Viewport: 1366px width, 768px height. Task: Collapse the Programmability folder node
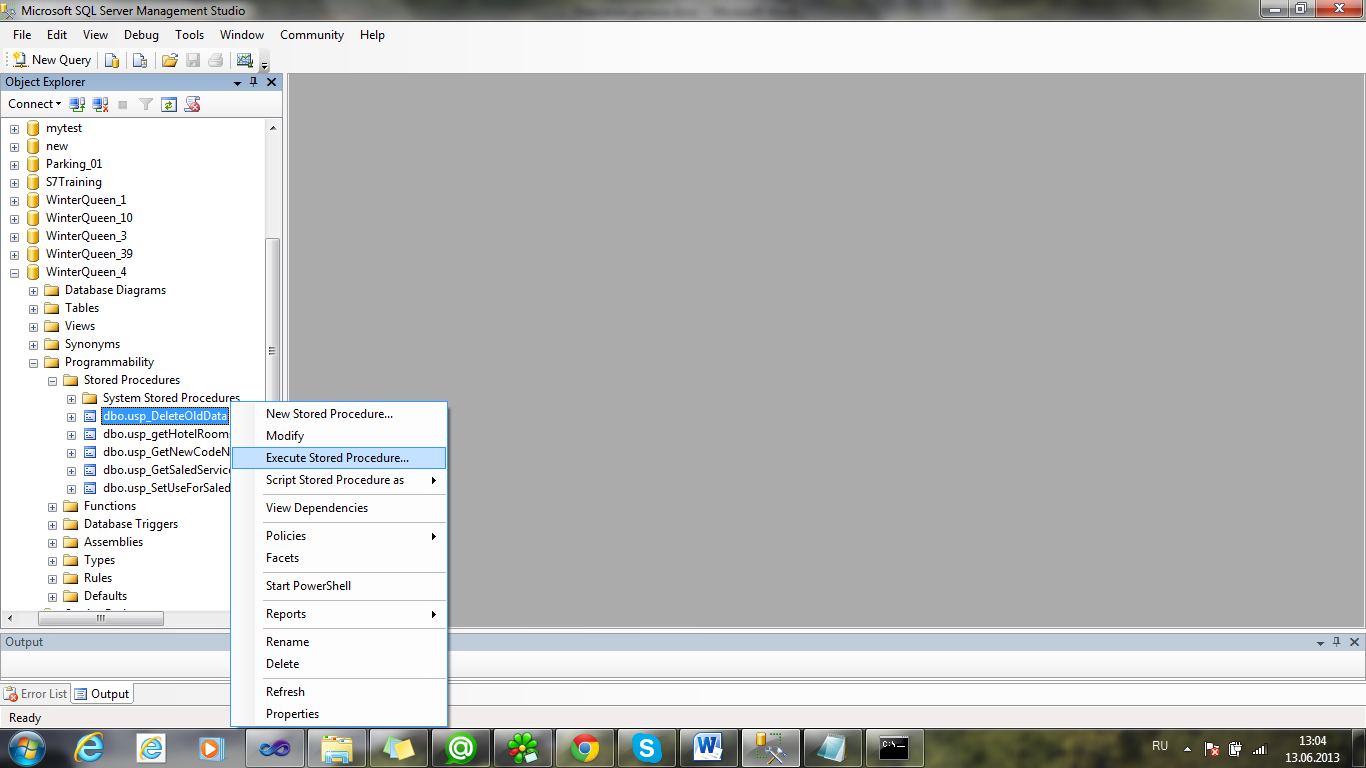click(x=34, y=362)
